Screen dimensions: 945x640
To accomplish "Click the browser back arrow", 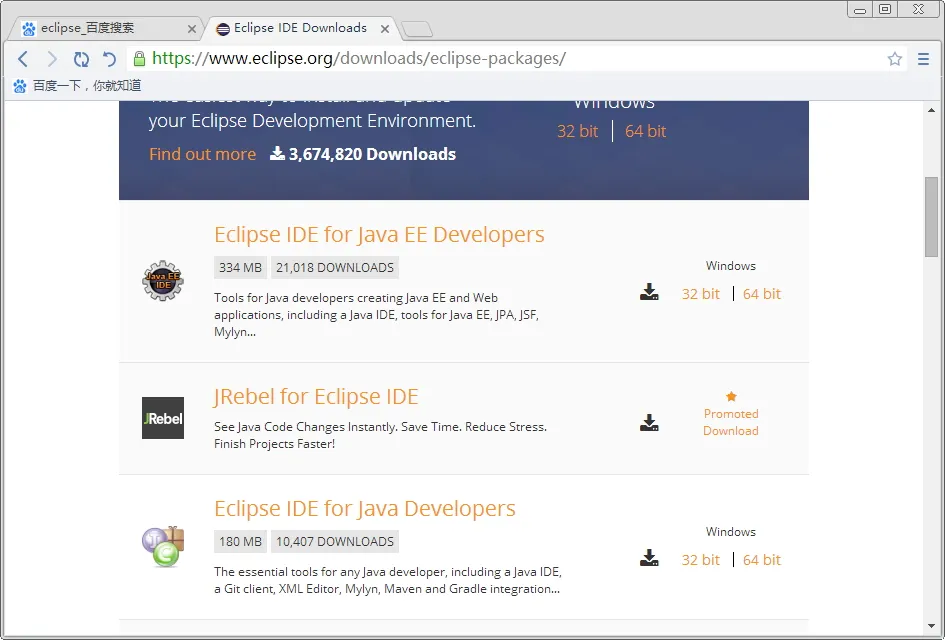I will pyautogui.click(x=23, y=59).
